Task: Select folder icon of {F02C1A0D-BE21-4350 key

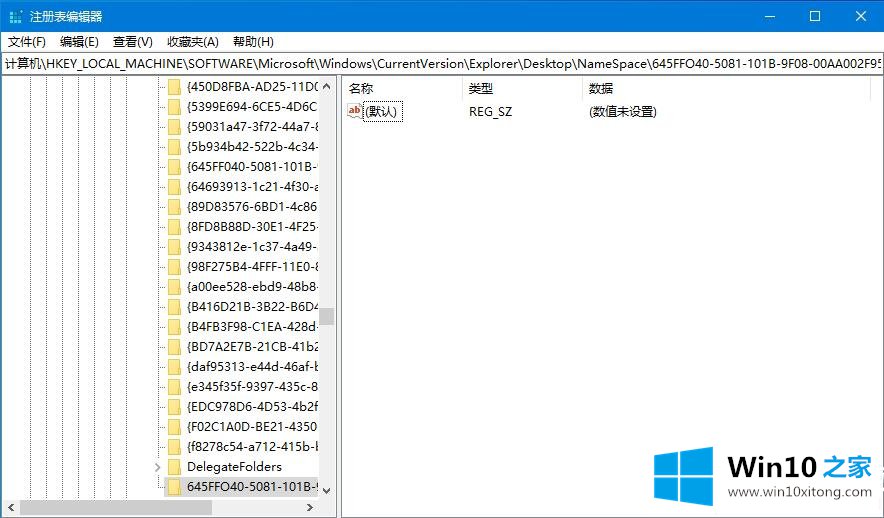Action: click(x=174, y=427)
